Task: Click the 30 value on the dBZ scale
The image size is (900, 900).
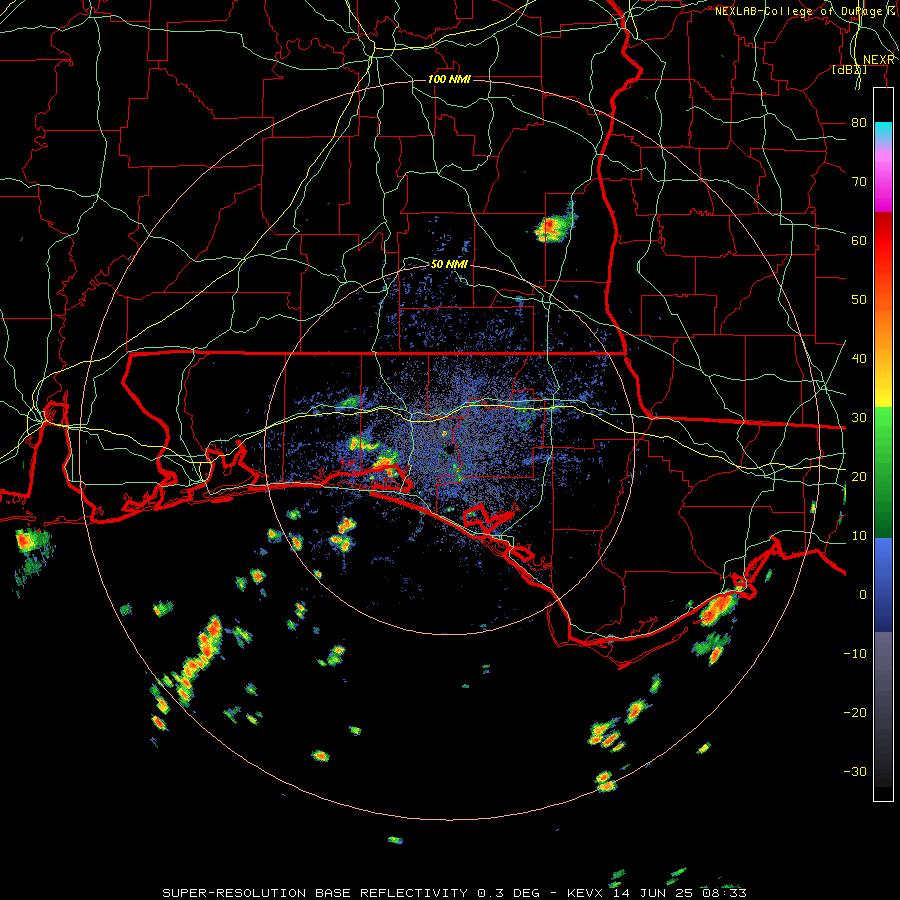Action: [859, 417]
